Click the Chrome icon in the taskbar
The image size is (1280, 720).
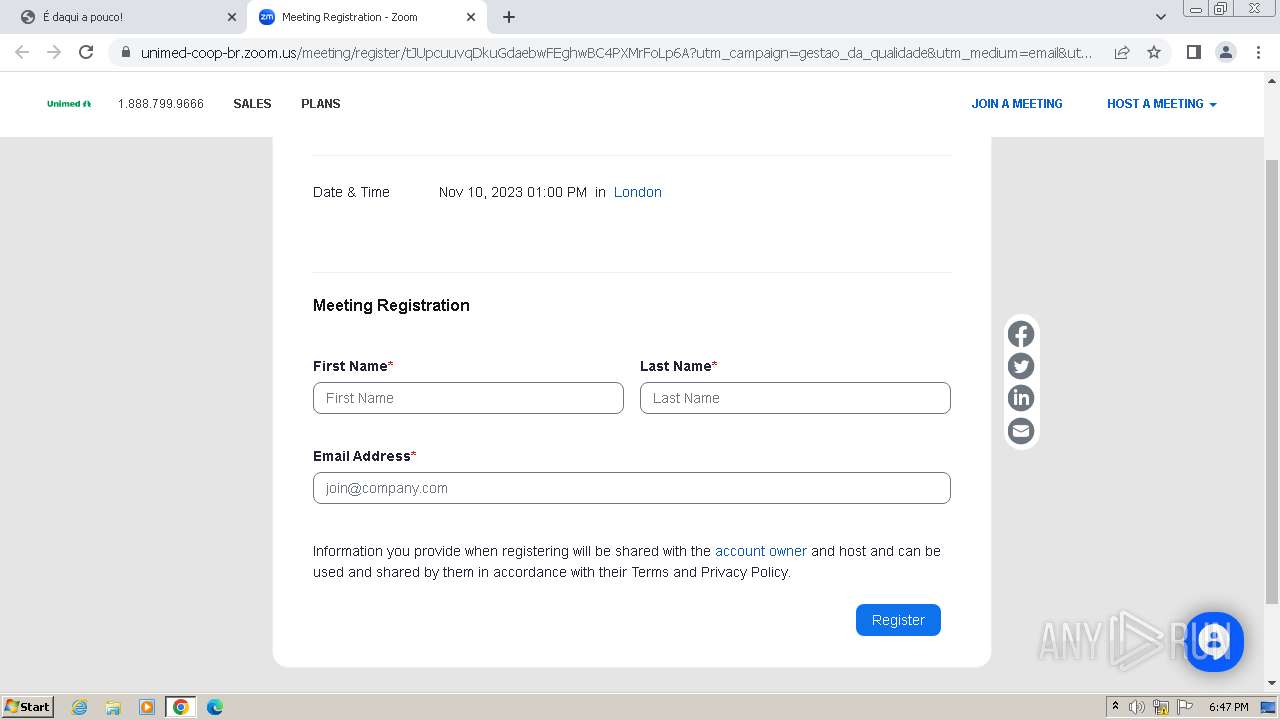[x=180, y=707]
